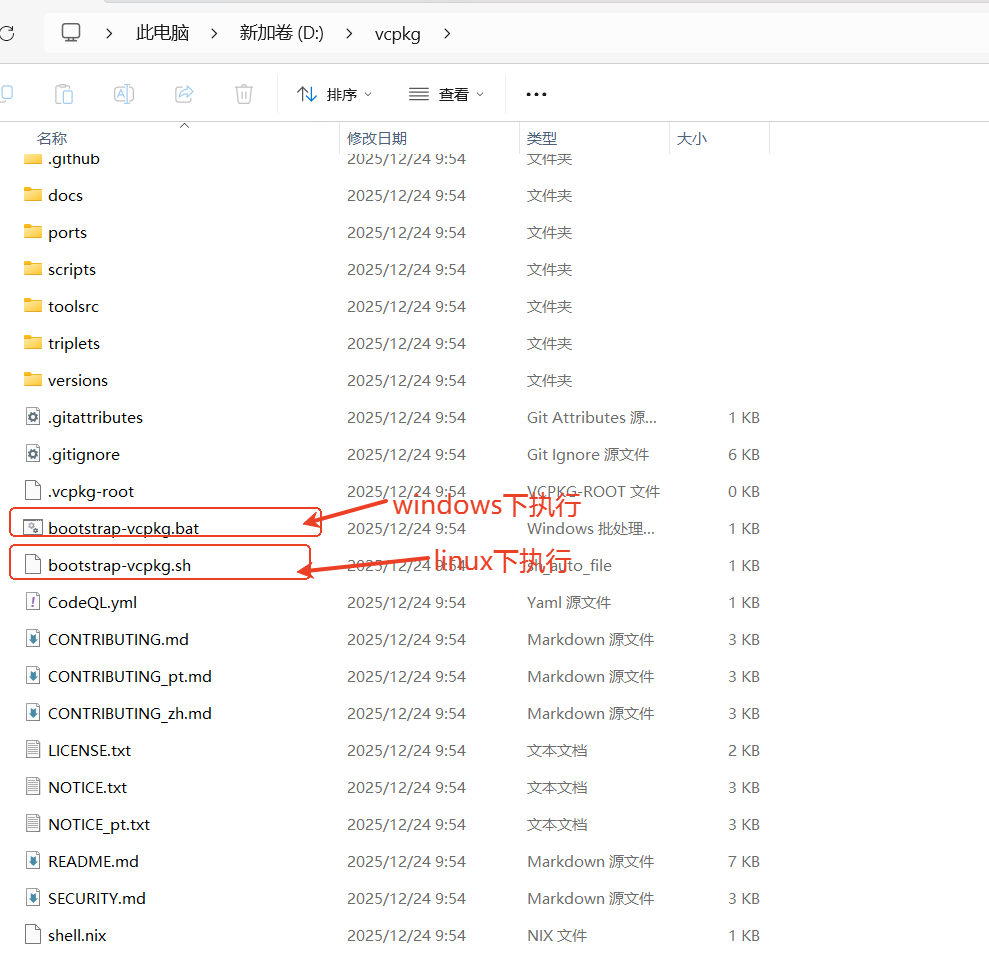The height and width of the screenshot is (960, 989).
Task: Click the CodeQL.yml file icon
Action: (x=33, y=601)
